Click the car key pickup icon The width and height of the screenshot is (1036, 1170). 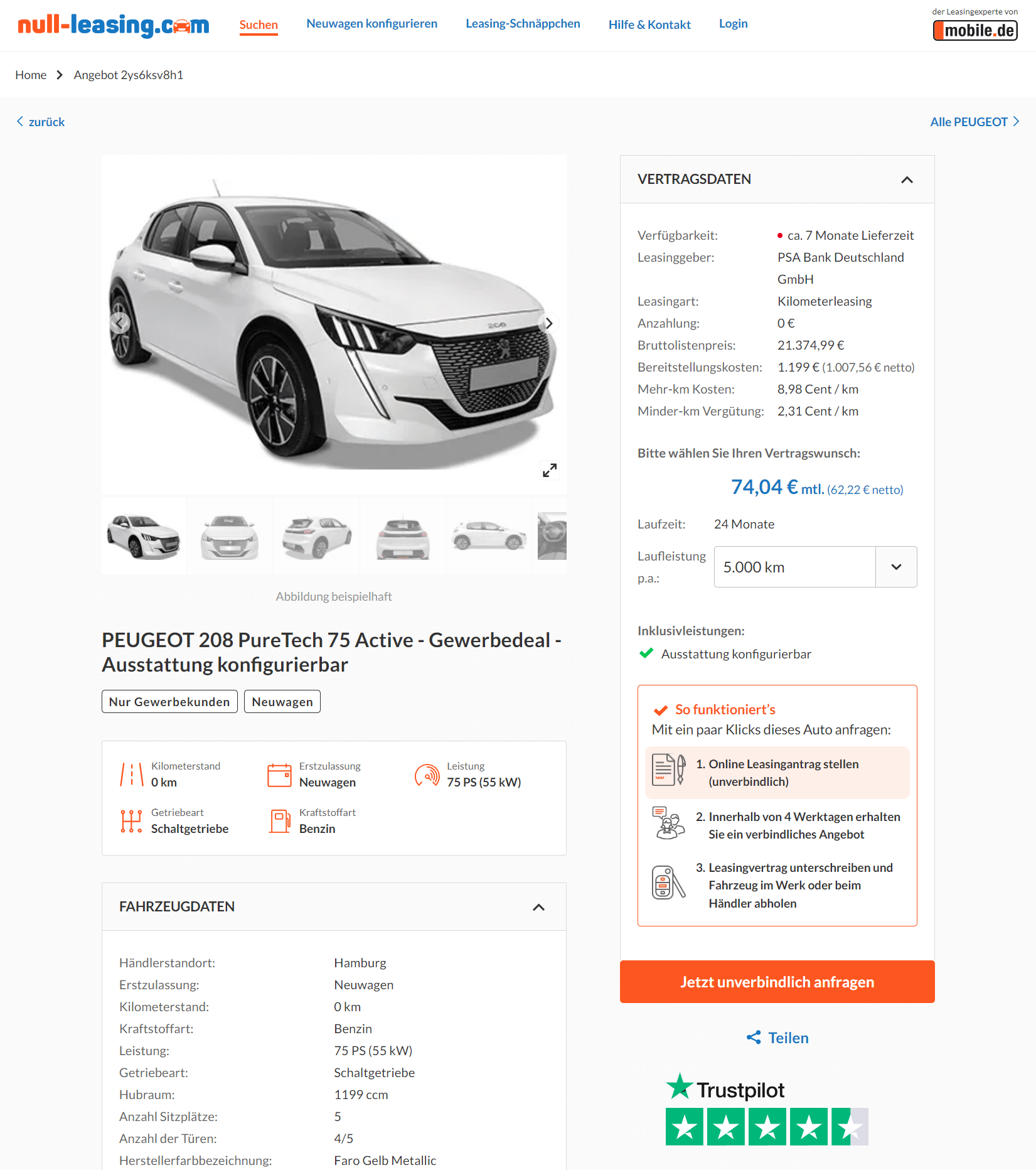[668, 883]
